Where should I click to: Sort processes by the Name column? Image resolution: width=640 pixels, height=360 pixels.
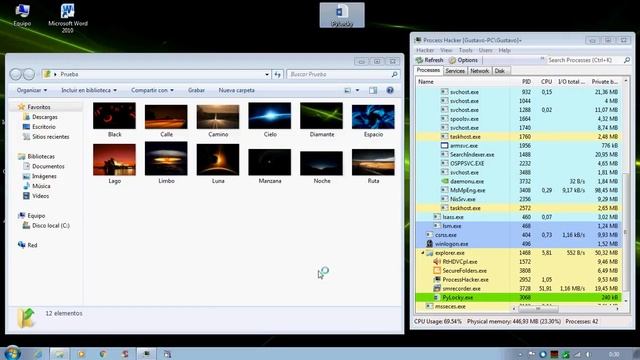[x=463, y=82]
